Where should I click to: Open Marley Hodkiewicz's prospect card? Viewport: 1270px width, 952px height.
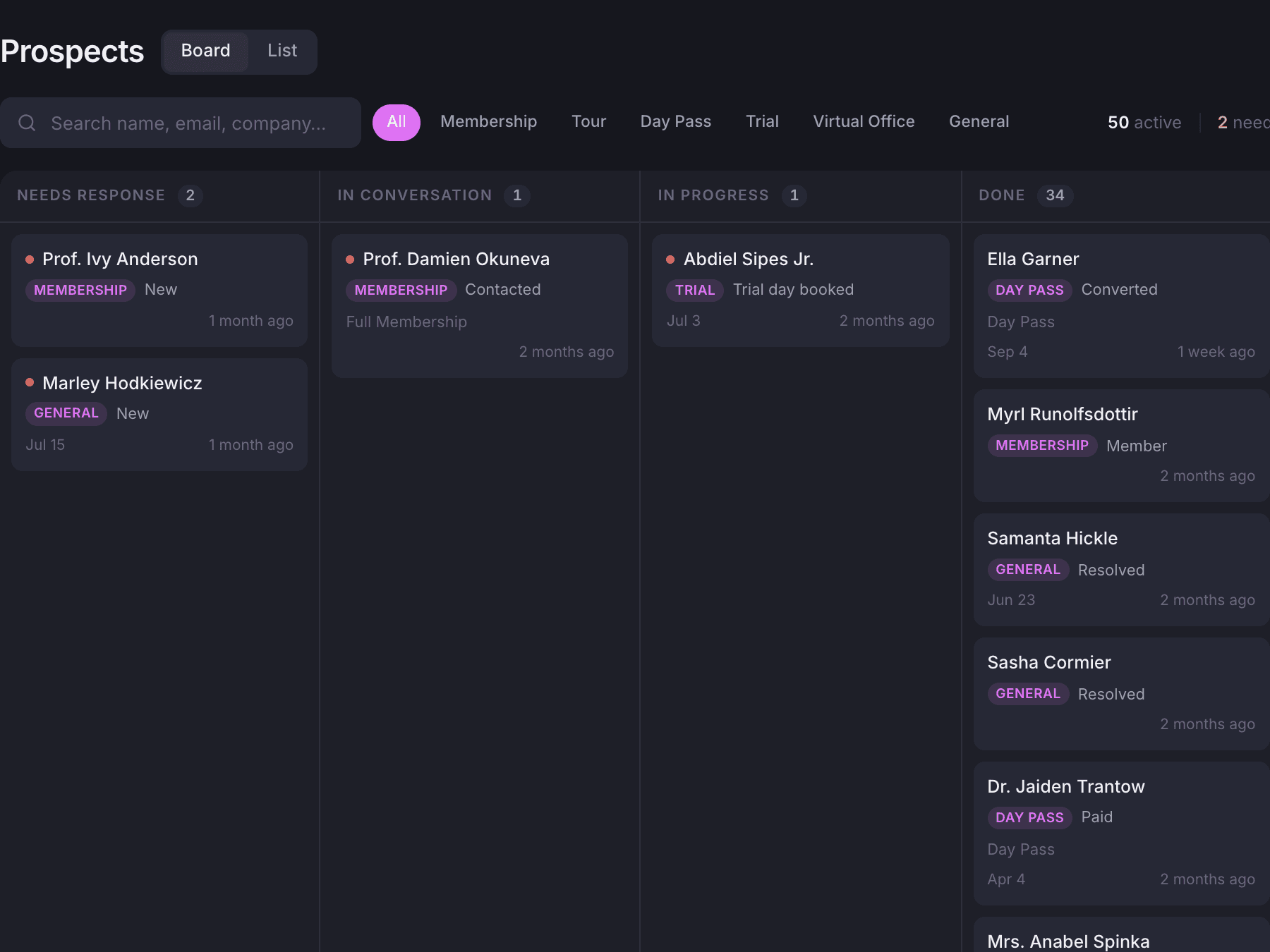[x=159, y=415]
